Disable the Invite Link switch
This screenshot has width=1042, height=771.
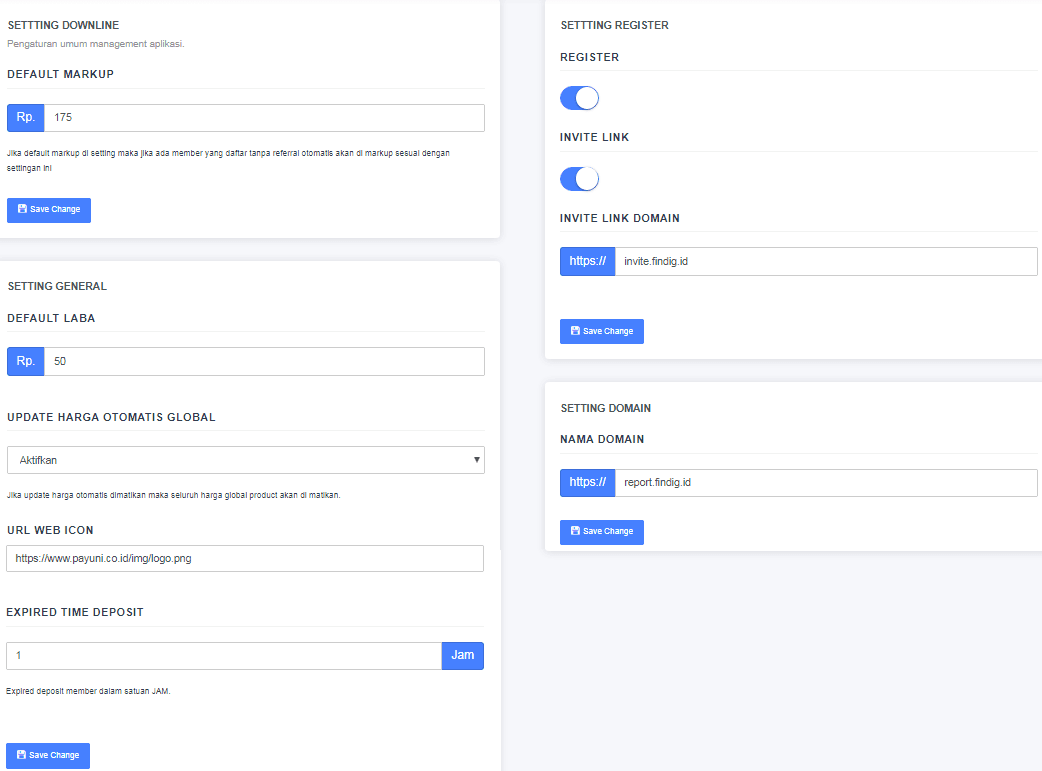coord(579,179)
